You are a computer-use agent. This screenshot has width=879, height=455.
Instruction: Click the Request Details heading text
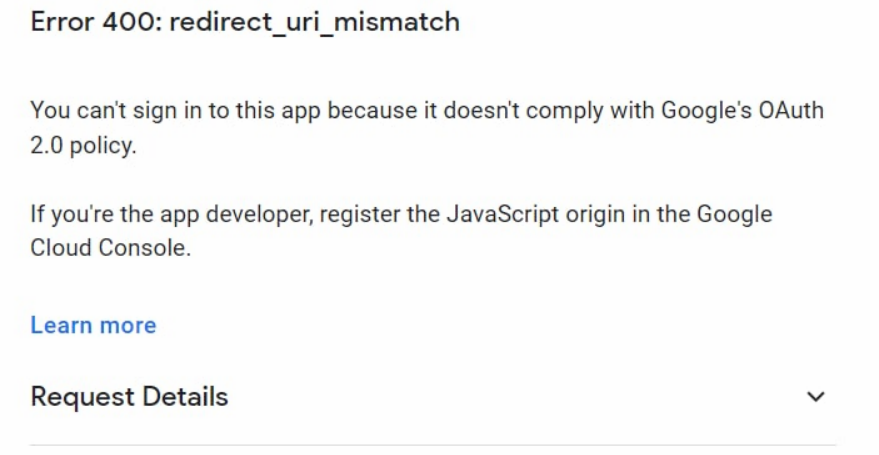[129, 397]
